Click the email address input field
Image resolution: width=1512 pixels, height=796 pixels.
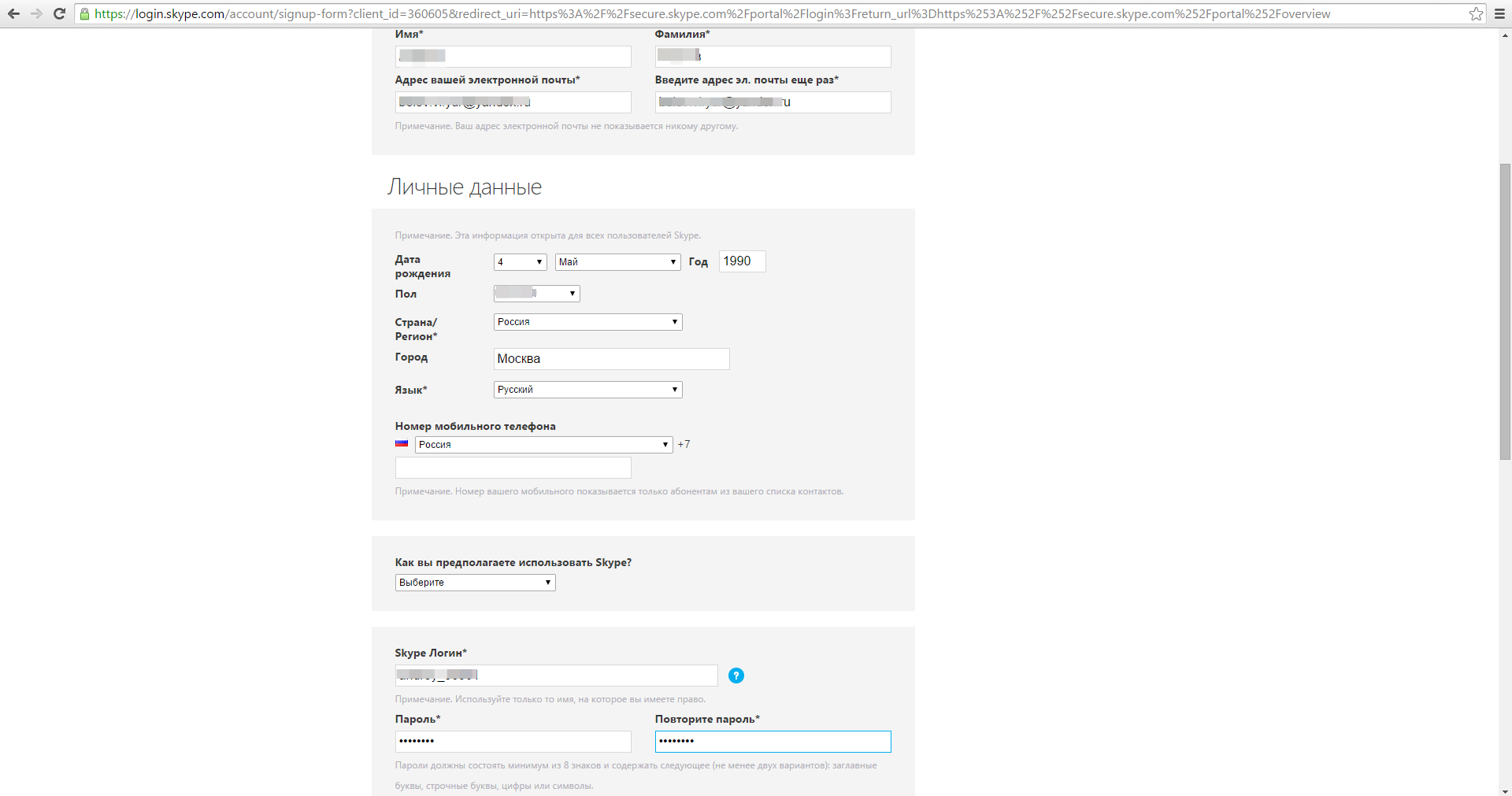(x=513, y=102)
